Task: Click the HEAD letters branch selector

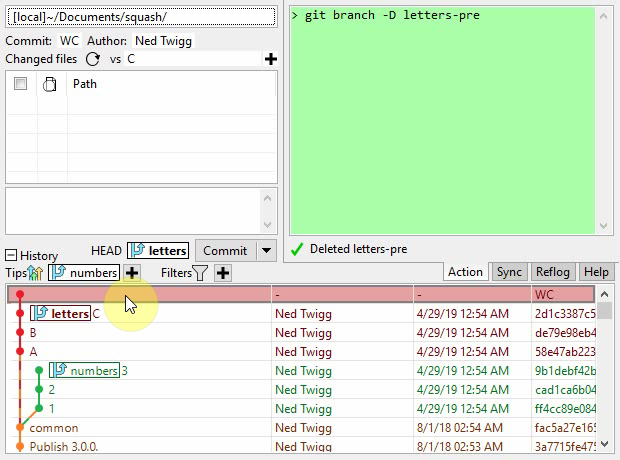Action: click(157, 251)
